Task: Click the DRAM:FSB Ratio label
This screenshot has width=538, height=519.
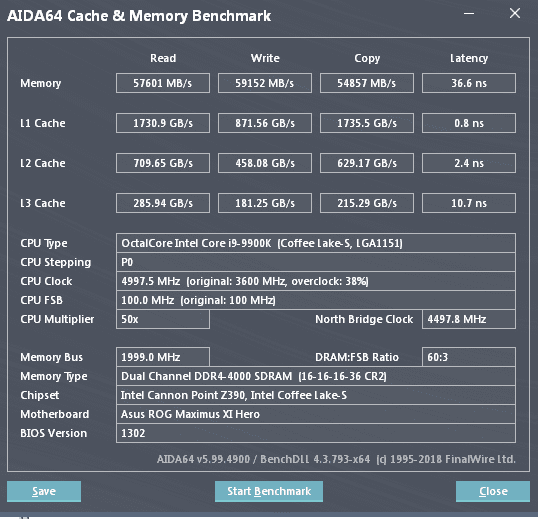Action: (x=357, y=357)
